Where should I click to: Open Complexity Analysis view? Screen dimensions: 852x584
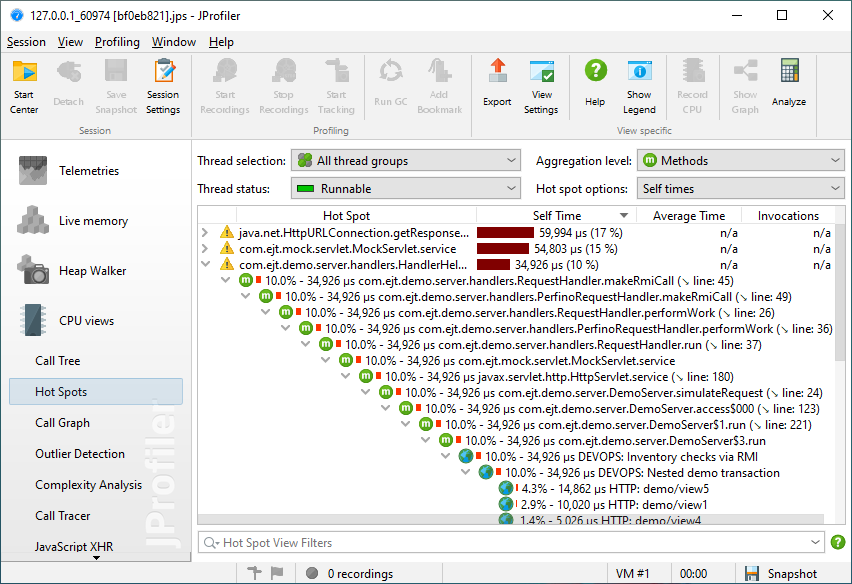[x=89, y=485]
